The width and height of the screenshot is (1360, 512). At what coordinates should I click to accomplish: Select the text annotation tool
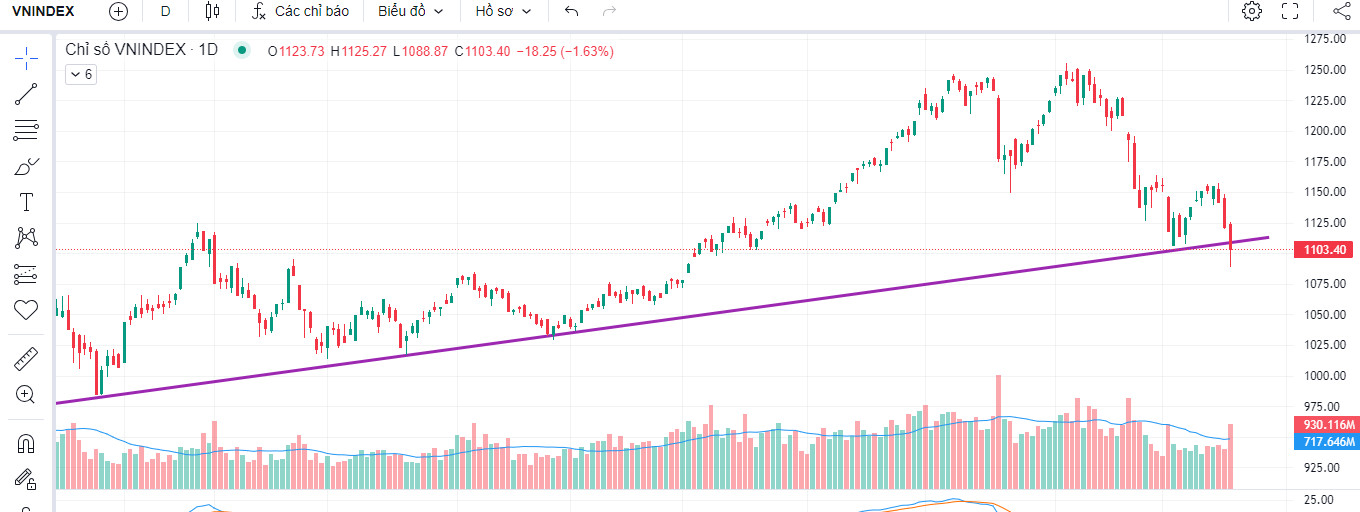coord(26,202)
